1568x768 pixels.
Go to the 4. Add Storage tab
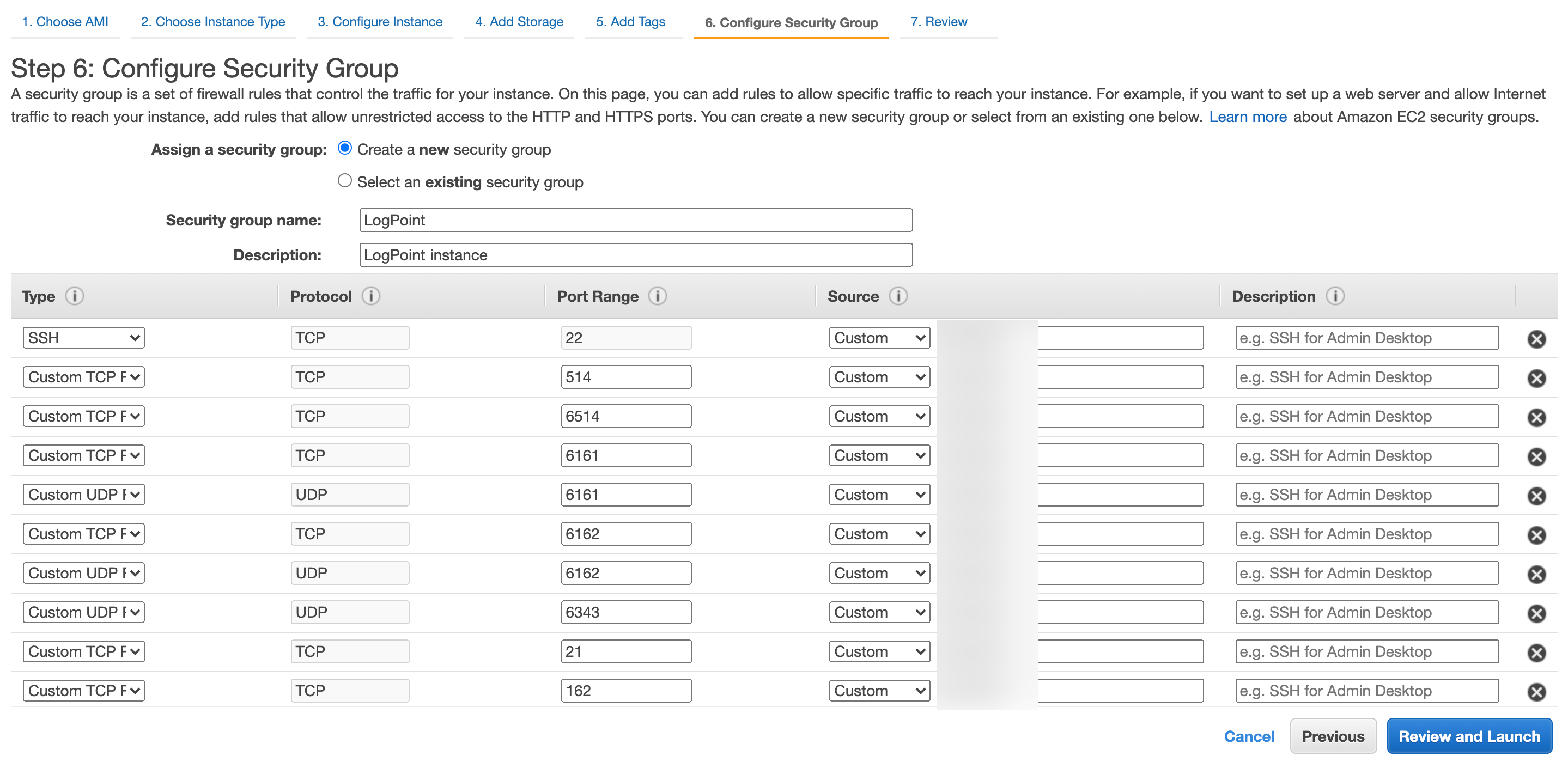[519, 21]
